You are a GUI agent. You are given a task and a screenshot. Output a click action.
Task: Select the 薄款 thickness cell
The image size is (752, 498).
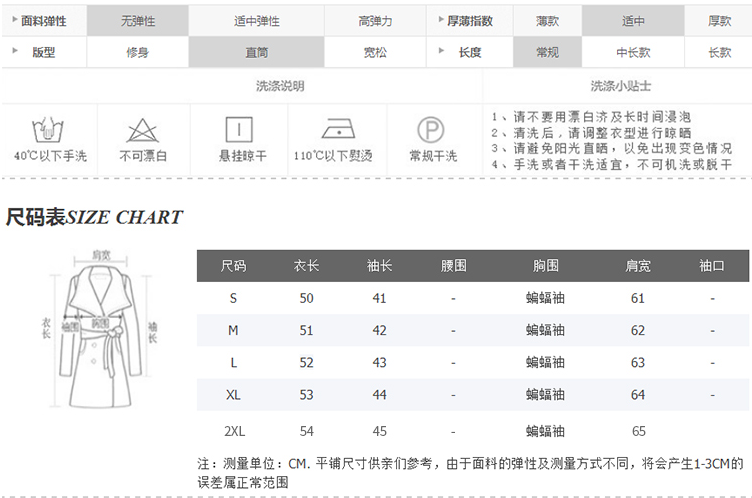pos(547,21)
